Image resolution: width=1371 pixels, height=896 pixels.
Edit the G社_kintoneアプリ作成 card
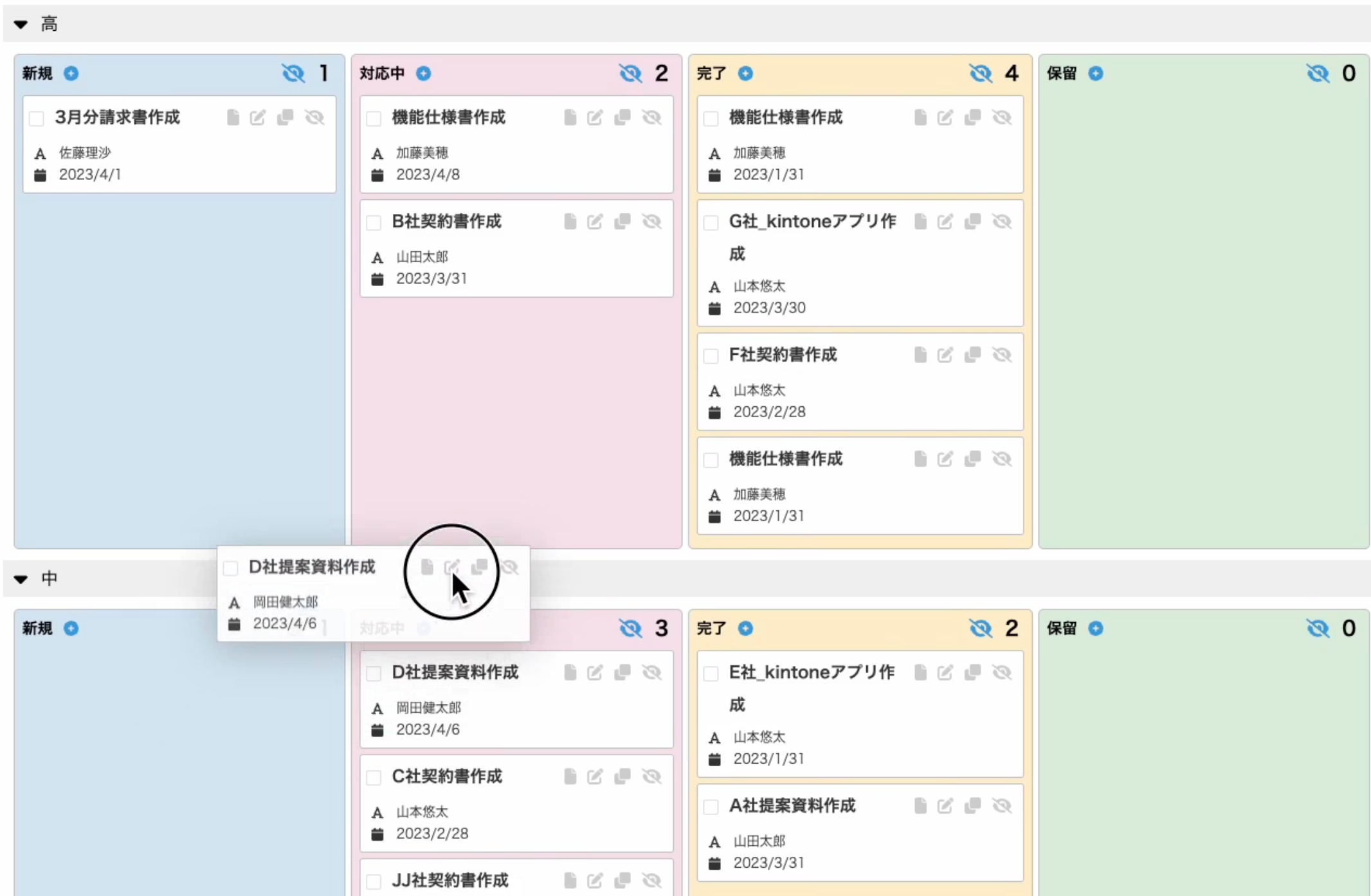pyautogui.click(x=945, y=222)
